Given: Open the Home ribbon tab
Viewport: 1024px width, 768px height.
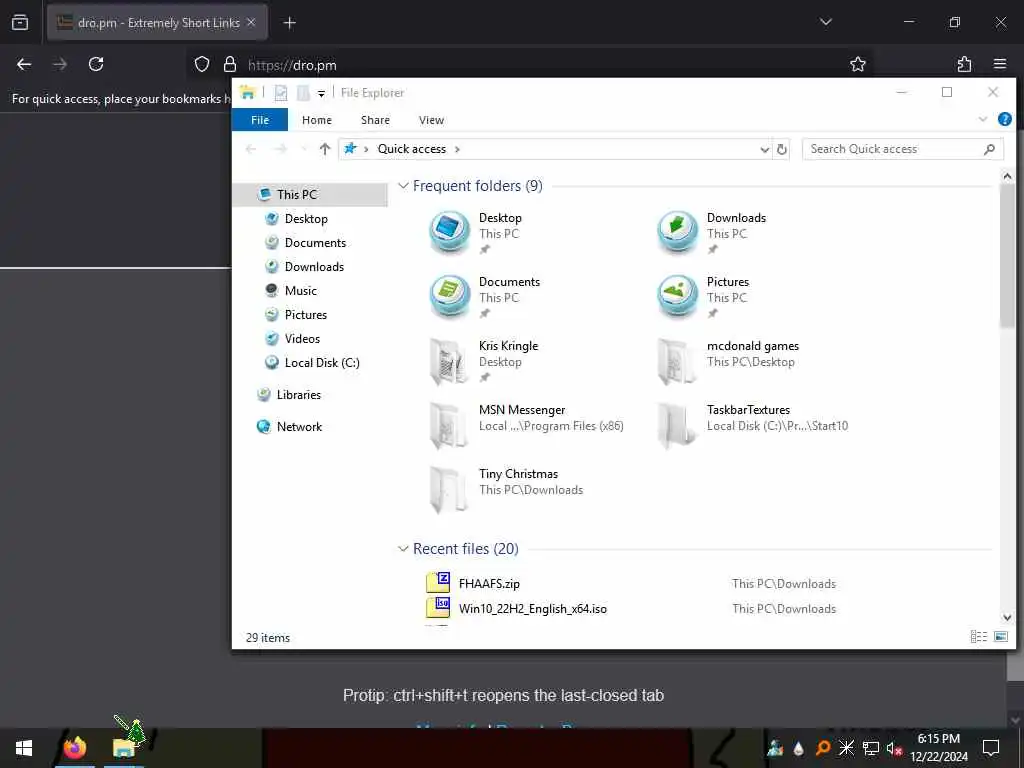Looking at the screenshot, I should coord(317,120).
